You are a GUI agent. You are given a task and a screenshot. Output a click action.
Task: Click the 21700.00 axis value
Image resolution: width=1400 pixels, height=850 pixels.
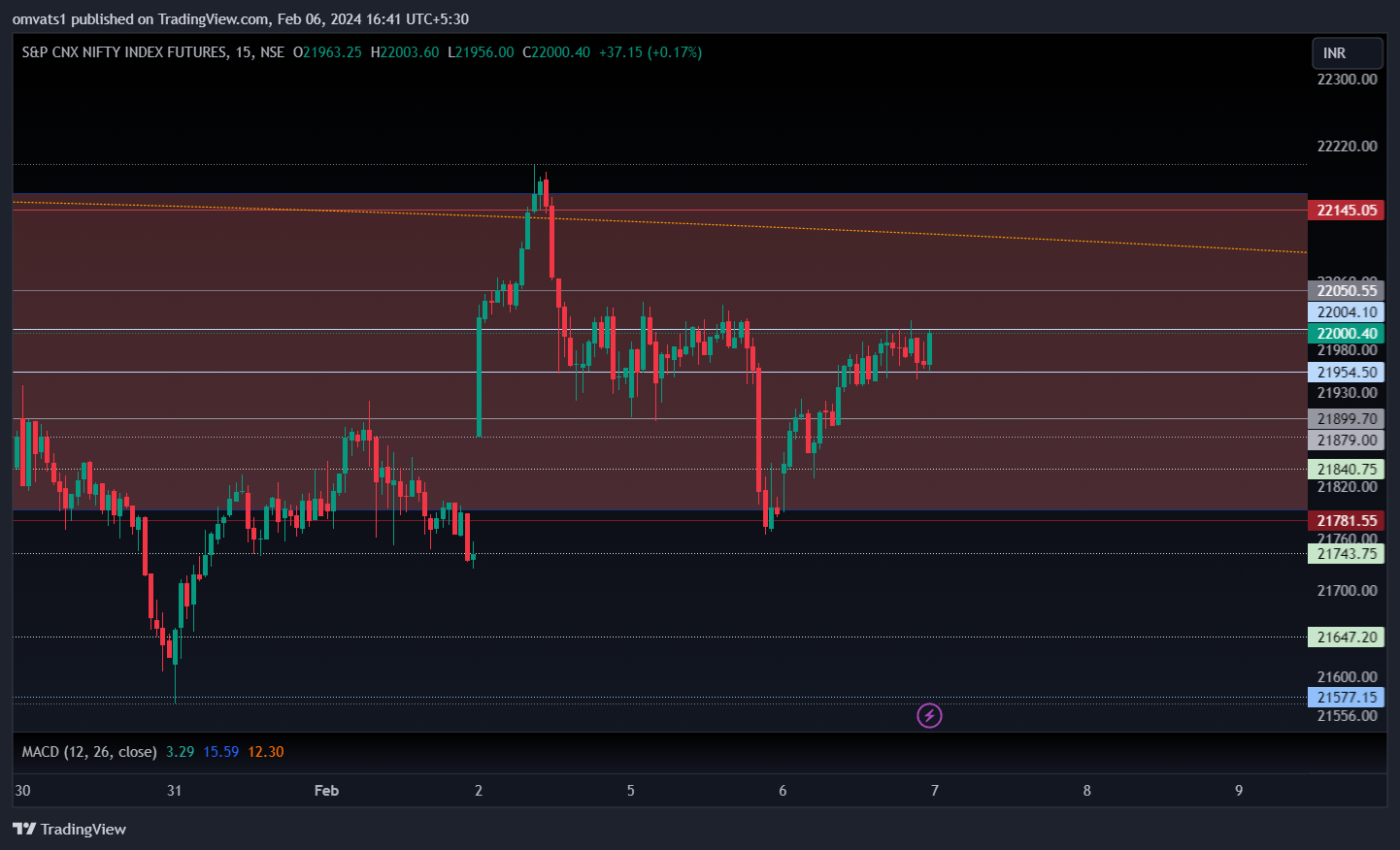tap(1347, 591)
